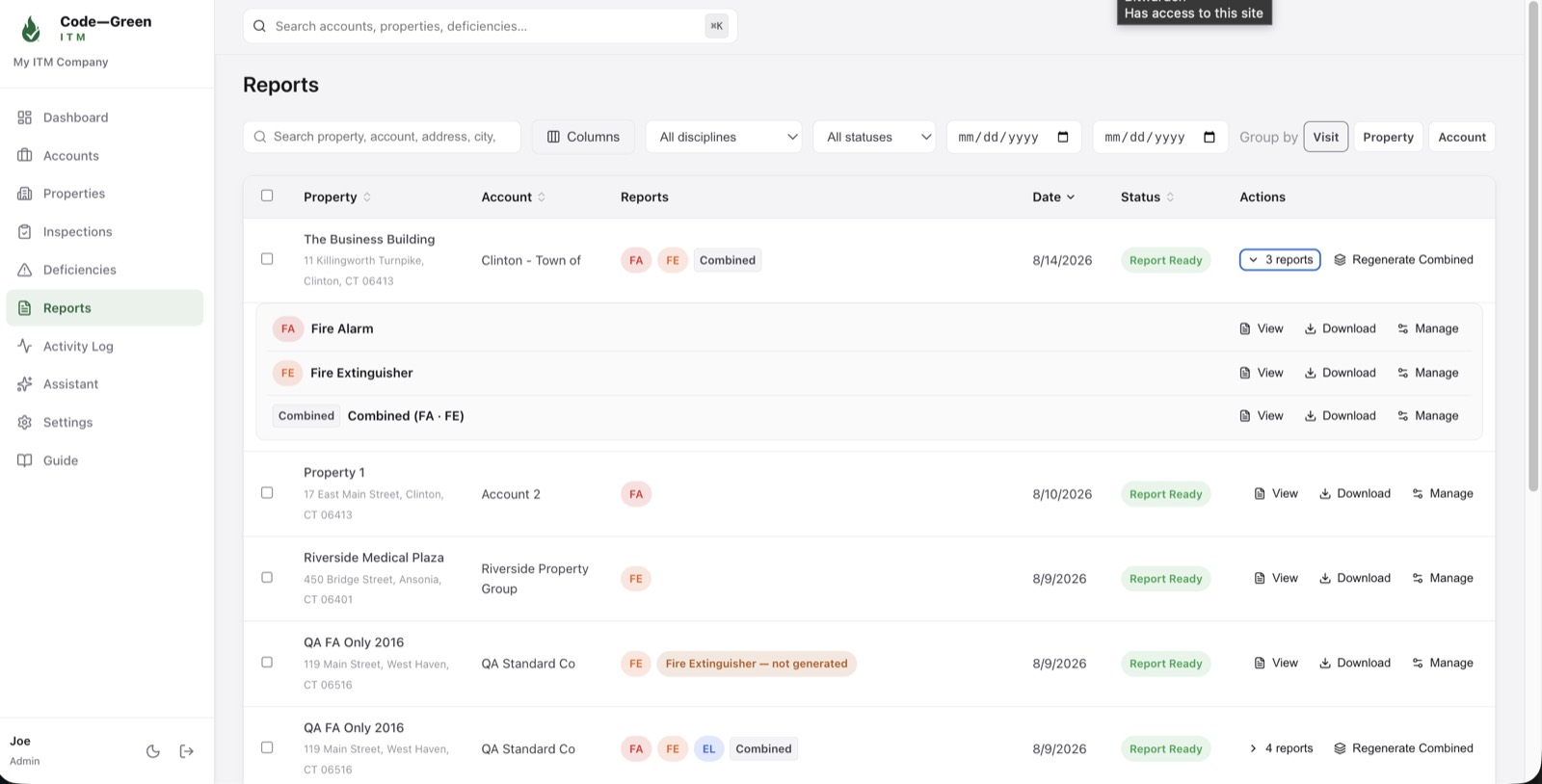
Task: Click FE badge beside Fire Extinguisher sub-report
Action: (288, 373)
